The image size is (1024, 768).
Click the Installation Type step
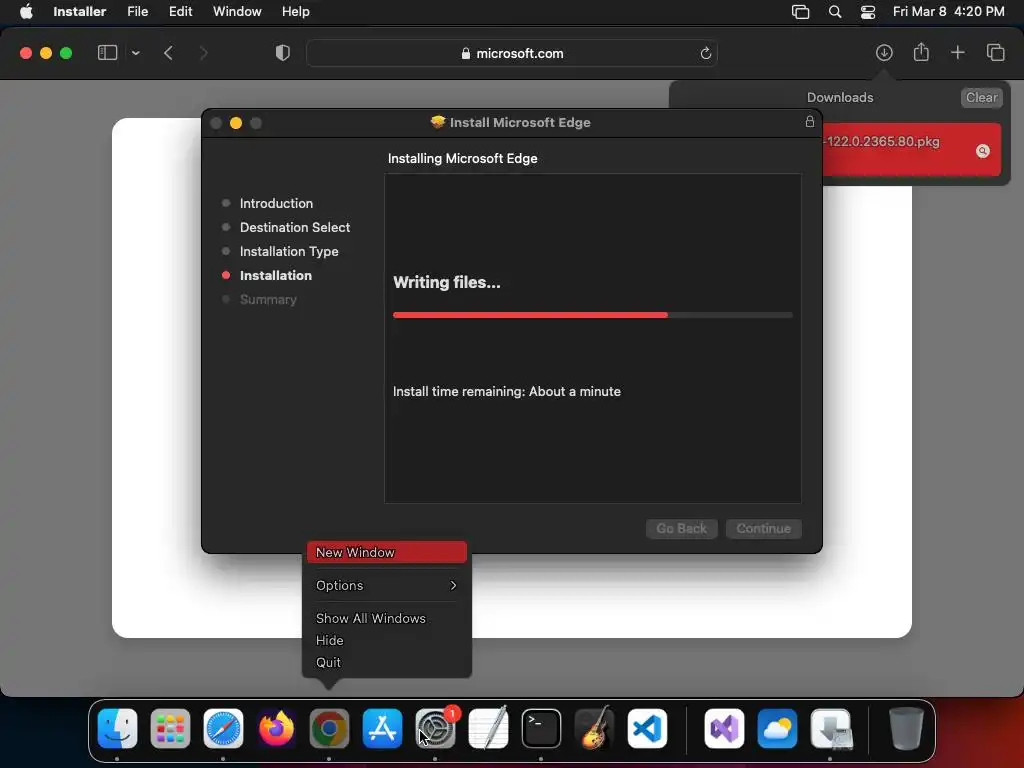(x=289, y=251)
